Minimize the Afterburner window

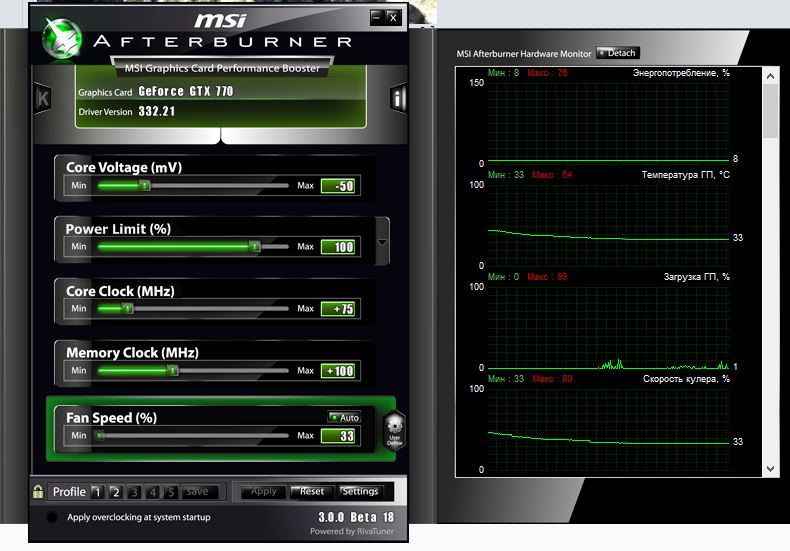click(x=376, y=18)
